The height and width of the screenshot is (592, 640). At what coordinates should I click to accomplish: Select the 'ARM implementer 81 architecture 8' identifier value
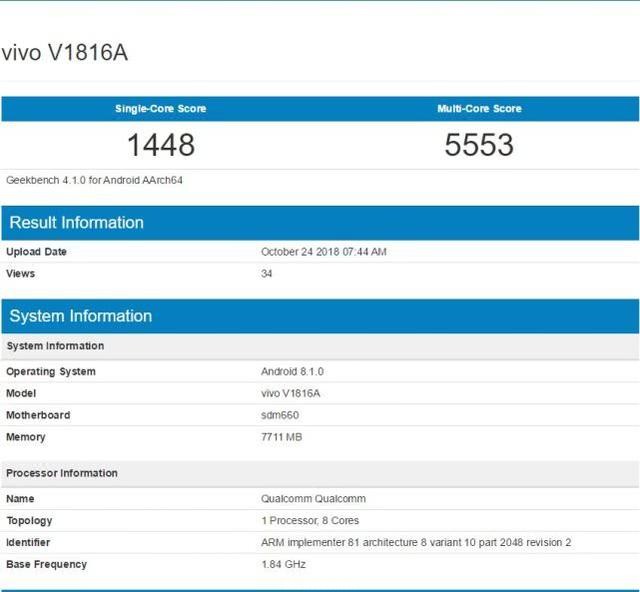point(416,543)
